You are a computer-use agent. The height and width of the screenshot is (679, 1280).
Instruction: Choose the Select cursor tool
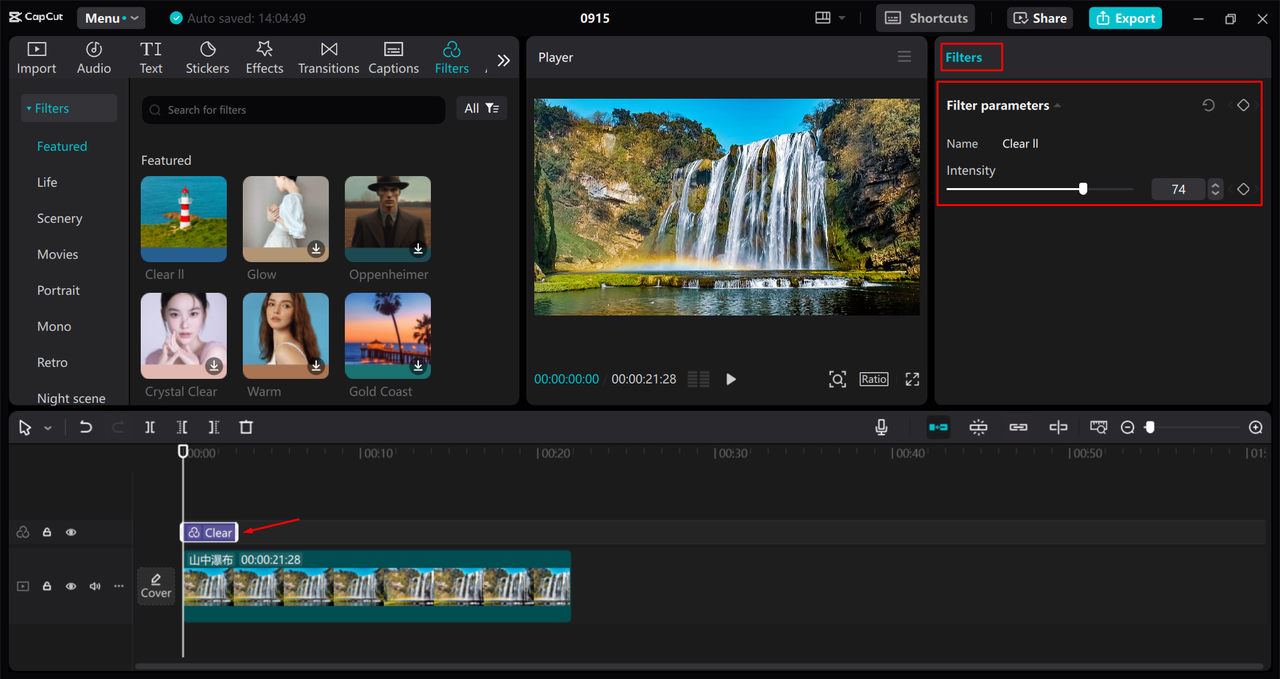click(26, 427)
